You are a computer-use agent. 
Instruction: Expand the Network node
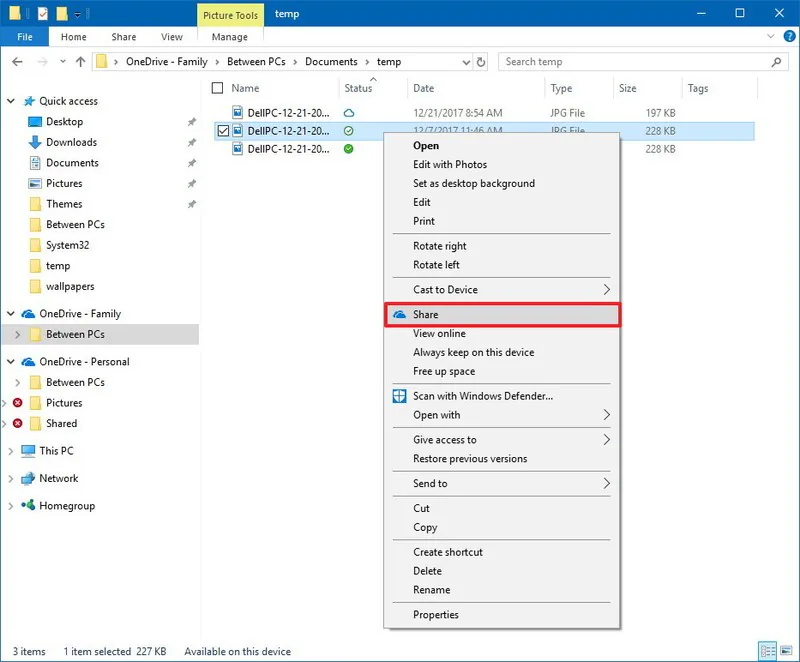(11, 478)
